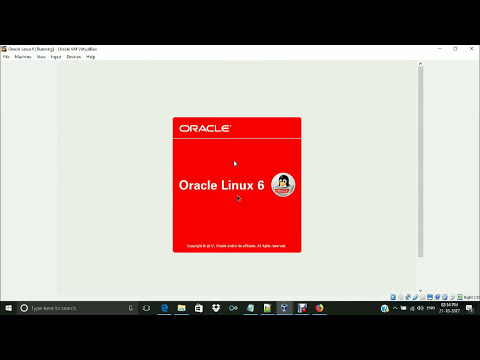Click the hard disk activity status icon
The image size is (480, 360).
click(x=393, y=297)
